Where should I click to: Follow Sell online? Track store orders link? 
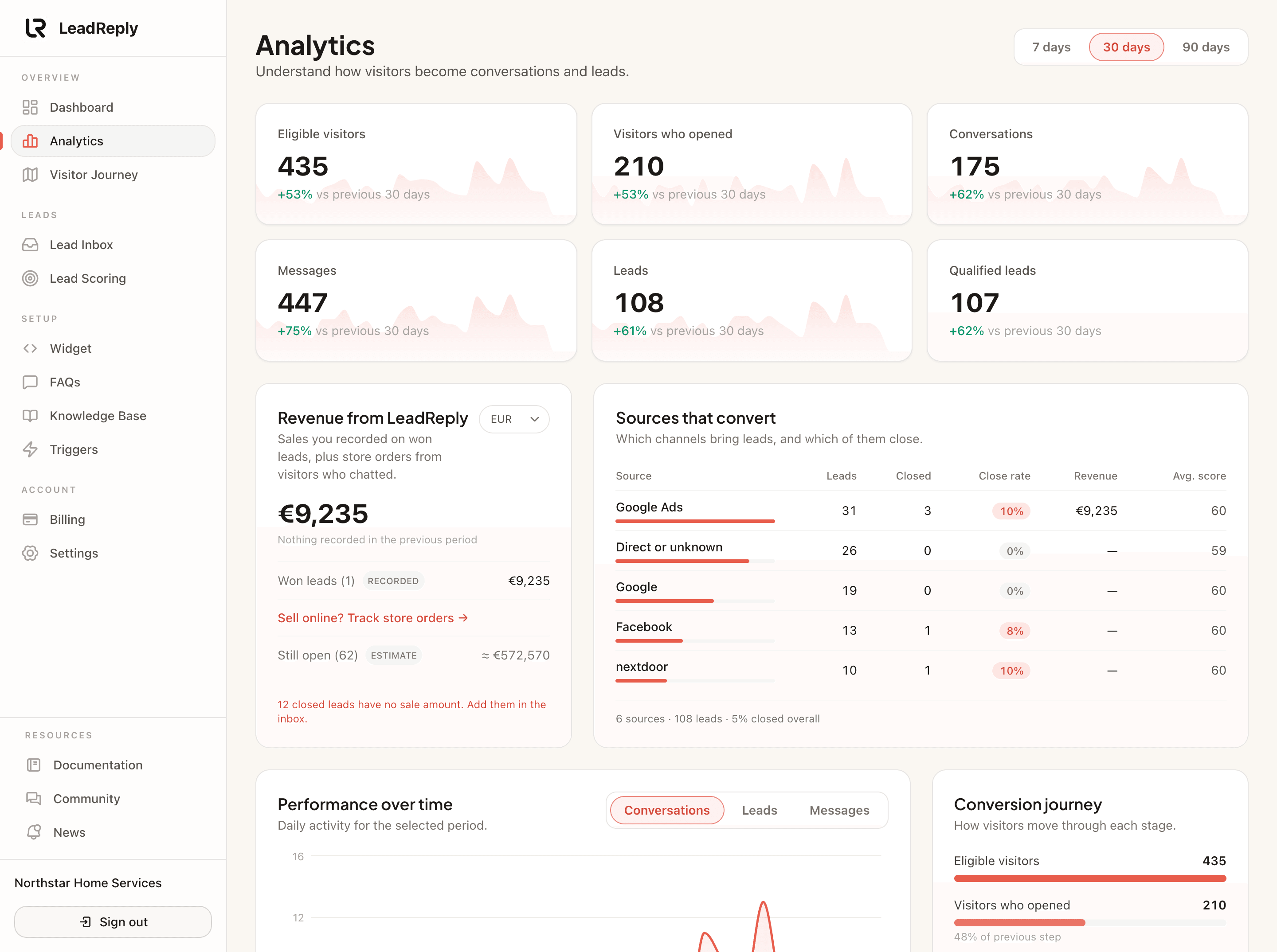coord(372,618)
